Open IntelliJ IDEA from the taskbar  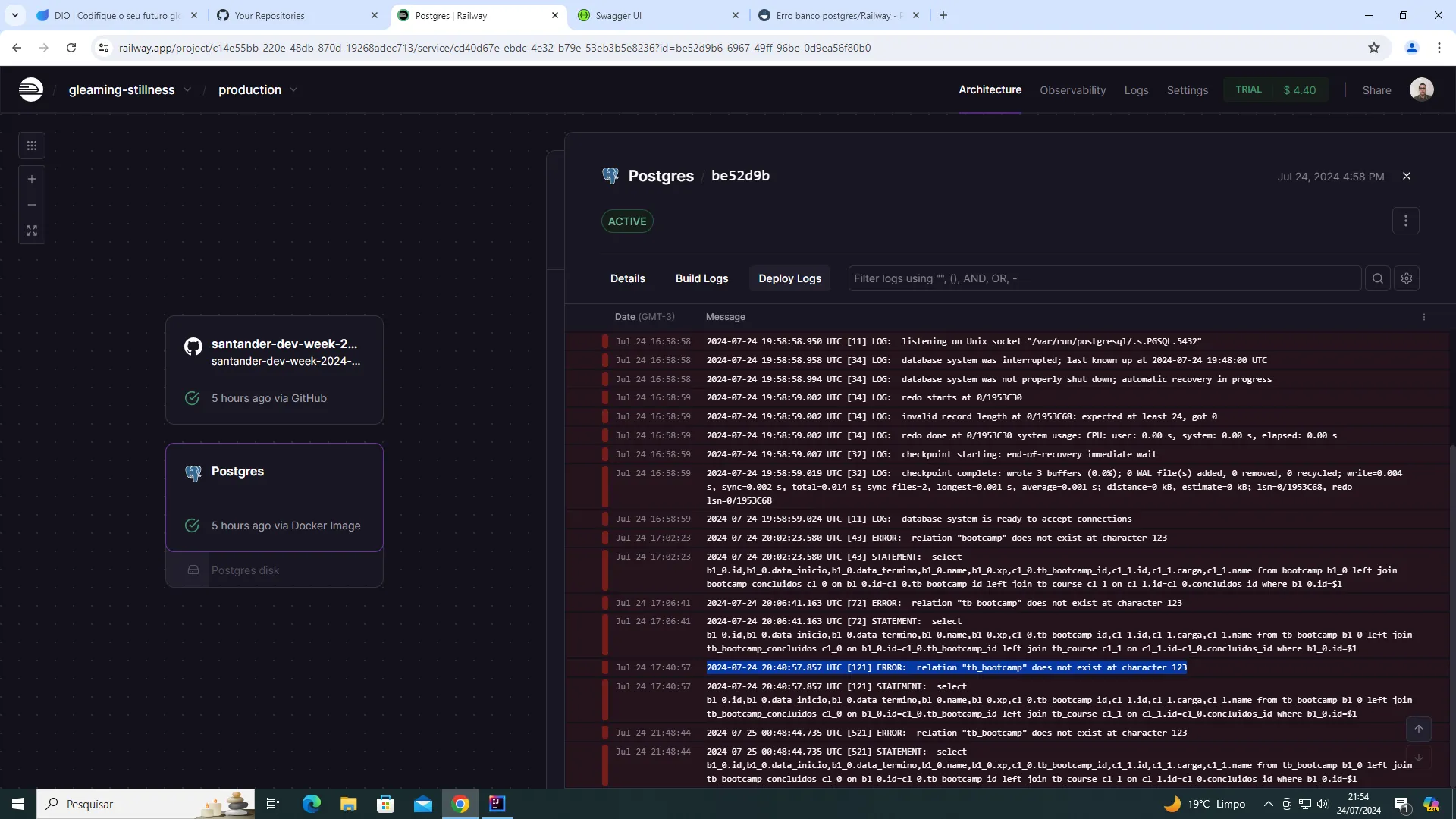(497, 804)
